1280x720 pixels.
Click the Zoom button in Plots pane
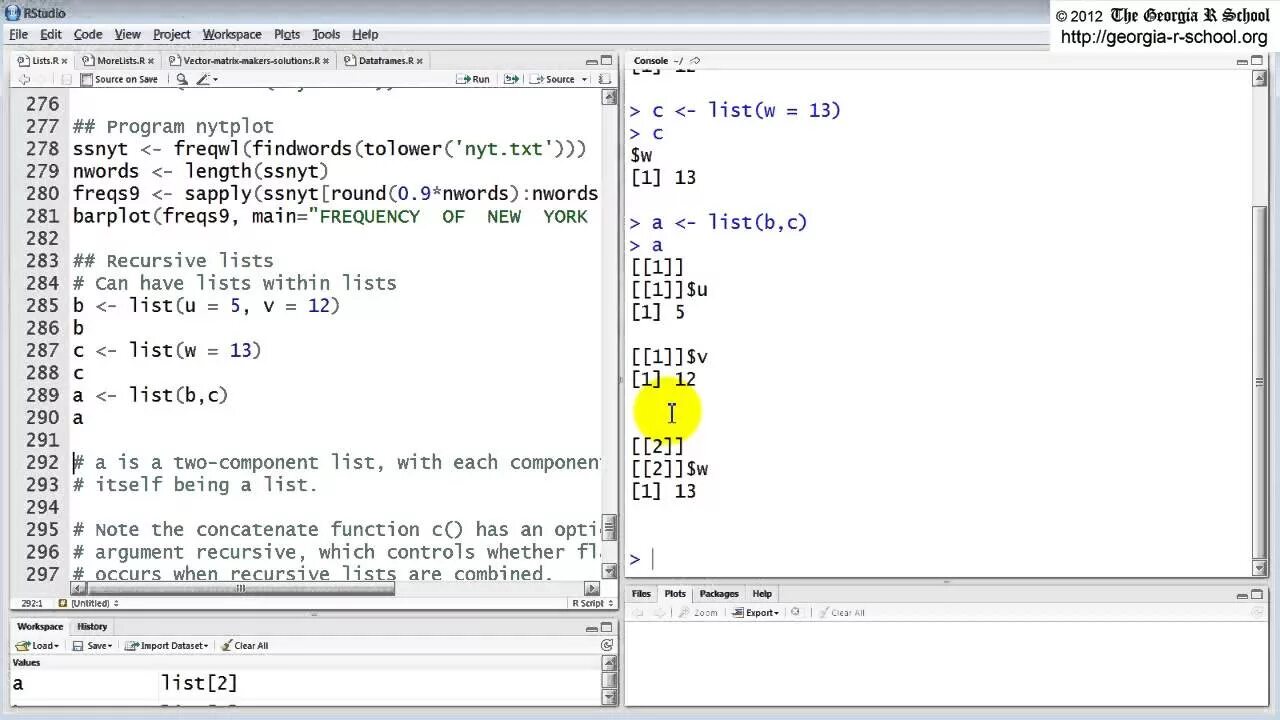699,612
